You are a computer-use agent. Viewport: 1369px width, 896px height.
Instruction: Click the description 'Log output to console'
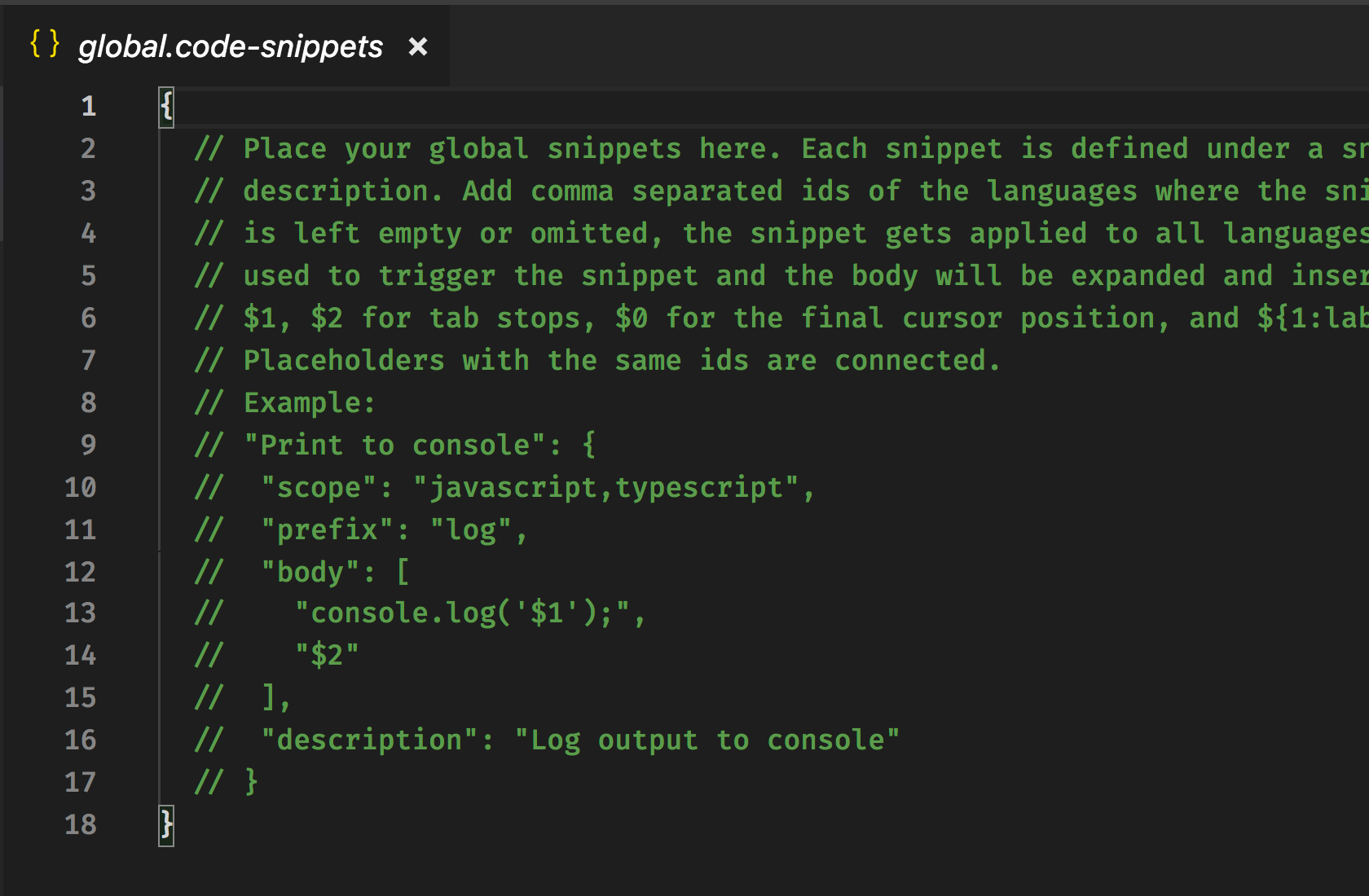coord(706,740)
